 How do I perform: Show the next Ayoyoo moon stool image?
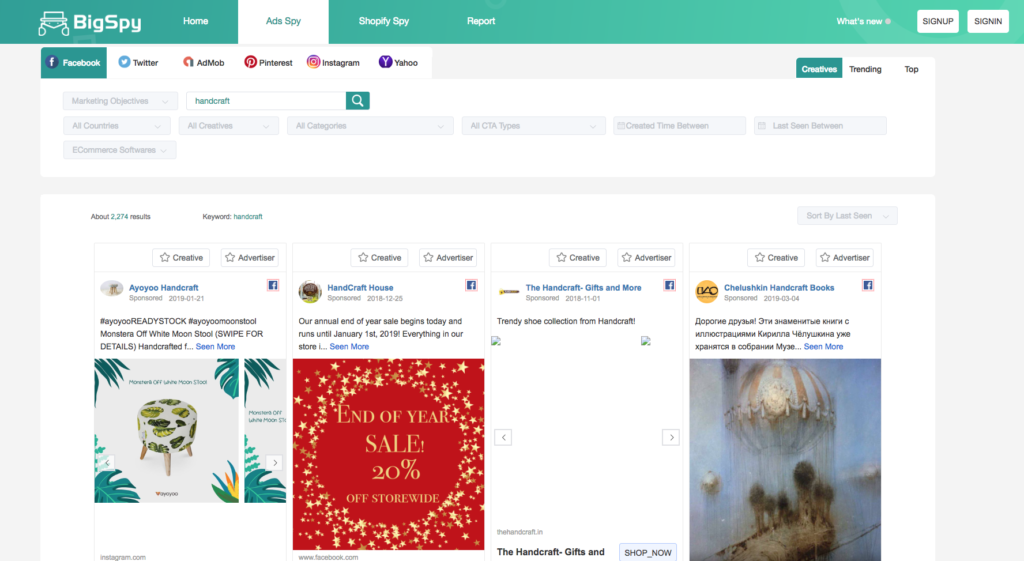point(275,462)
